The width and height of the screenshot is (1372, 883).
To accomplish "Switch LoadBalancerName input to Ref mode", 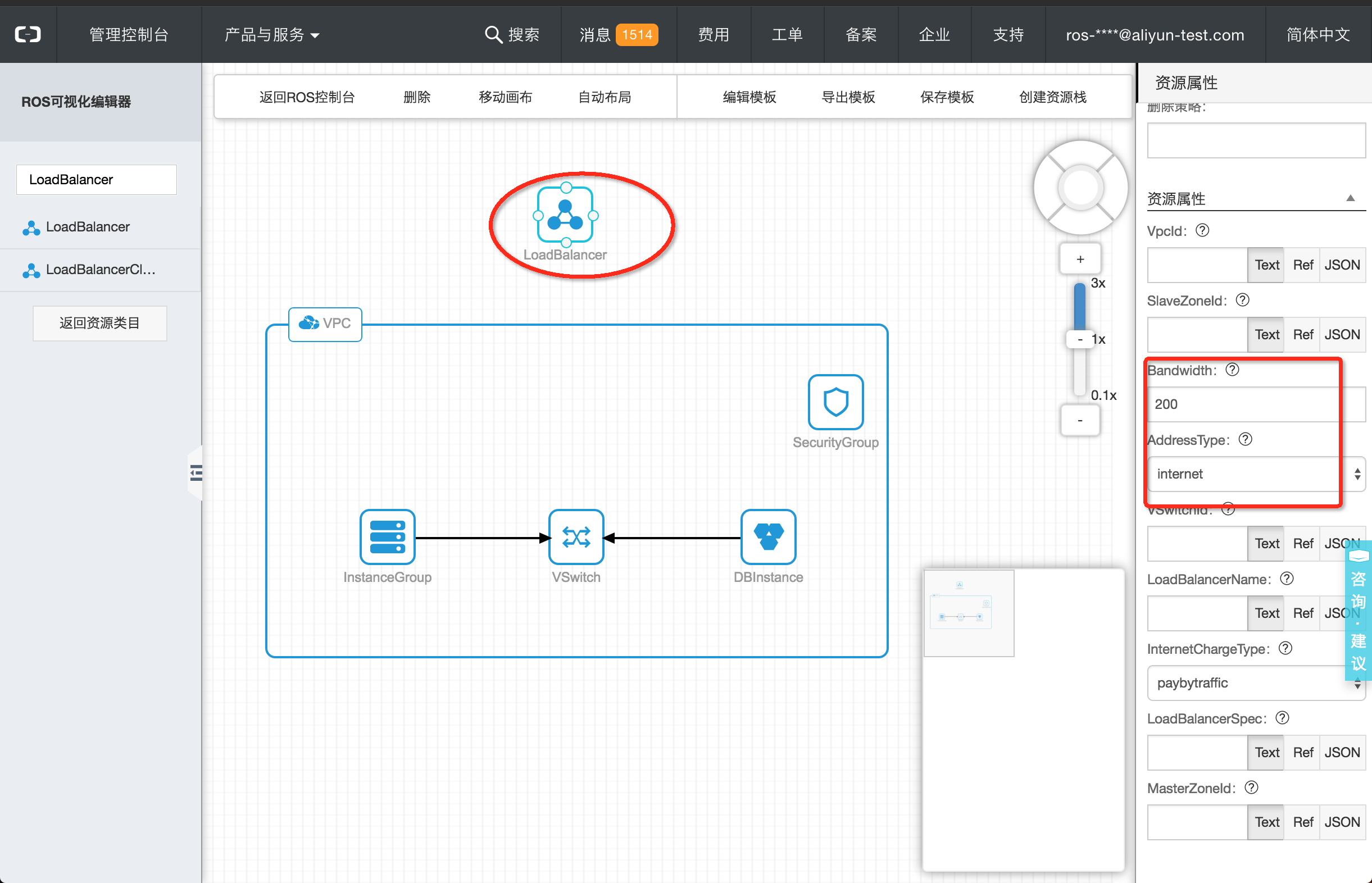I will tap(1303, 613).
